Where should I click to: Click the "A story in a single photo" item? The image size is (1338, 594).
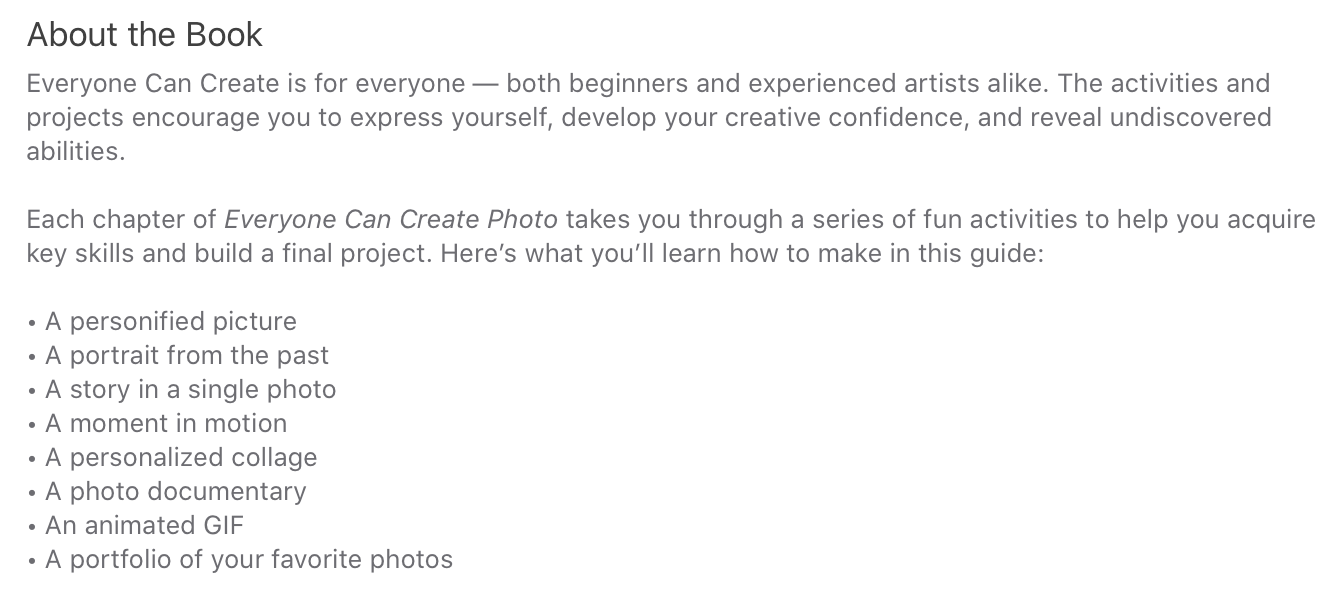pyautogui.click(x=190, y=389)
